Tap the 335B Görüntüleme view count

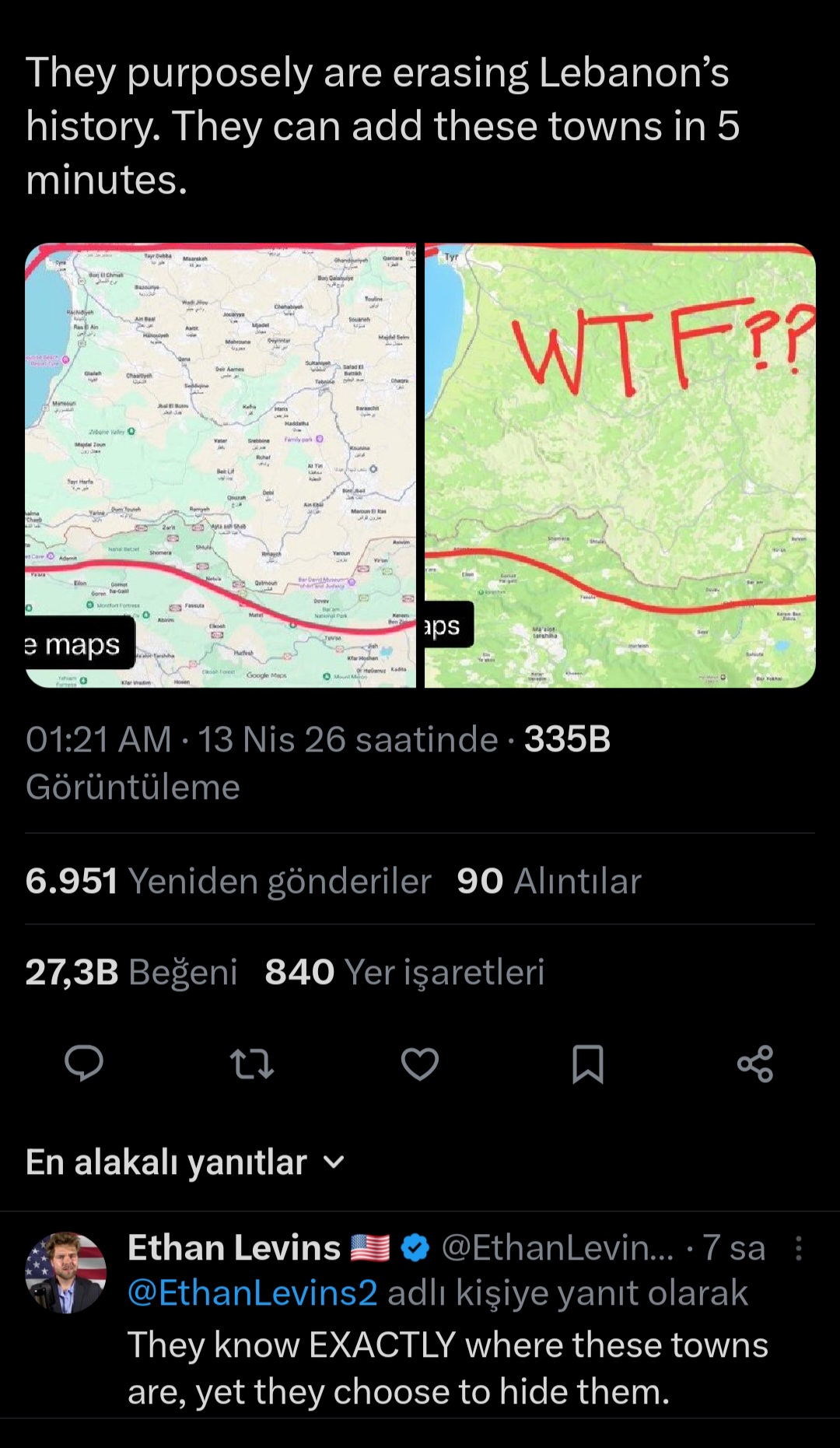click(318, 763)
